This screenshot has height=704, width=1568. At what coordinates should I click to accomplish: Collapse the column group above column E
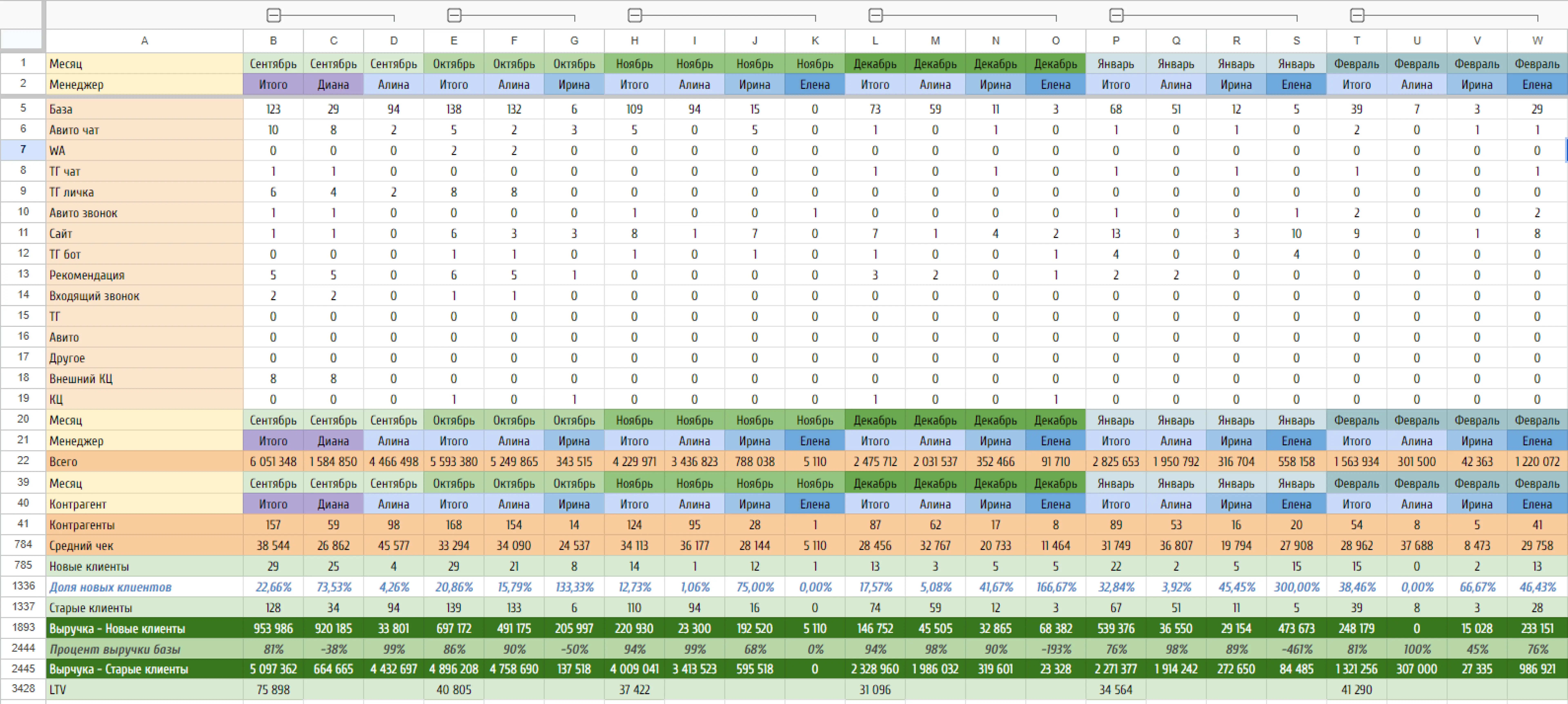(x=454, y=15)
